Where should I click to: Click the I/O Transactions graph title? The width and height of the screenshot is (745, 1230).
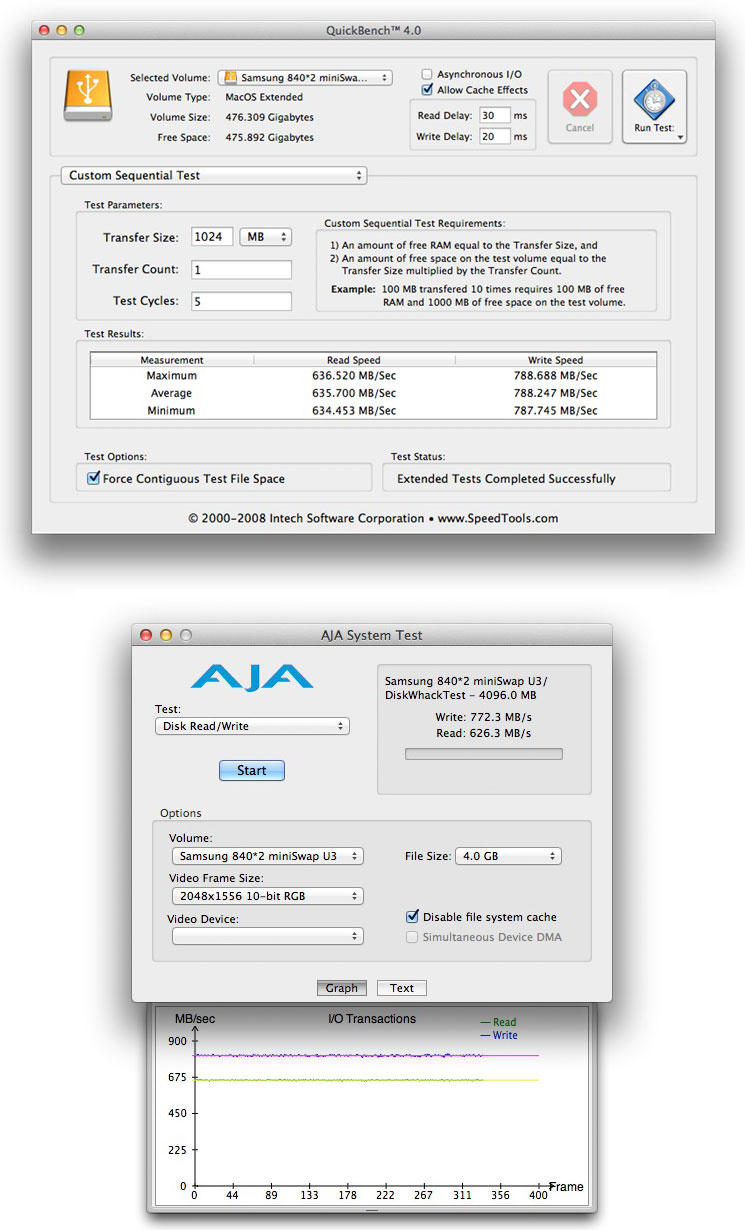[x=372, y=1019]
